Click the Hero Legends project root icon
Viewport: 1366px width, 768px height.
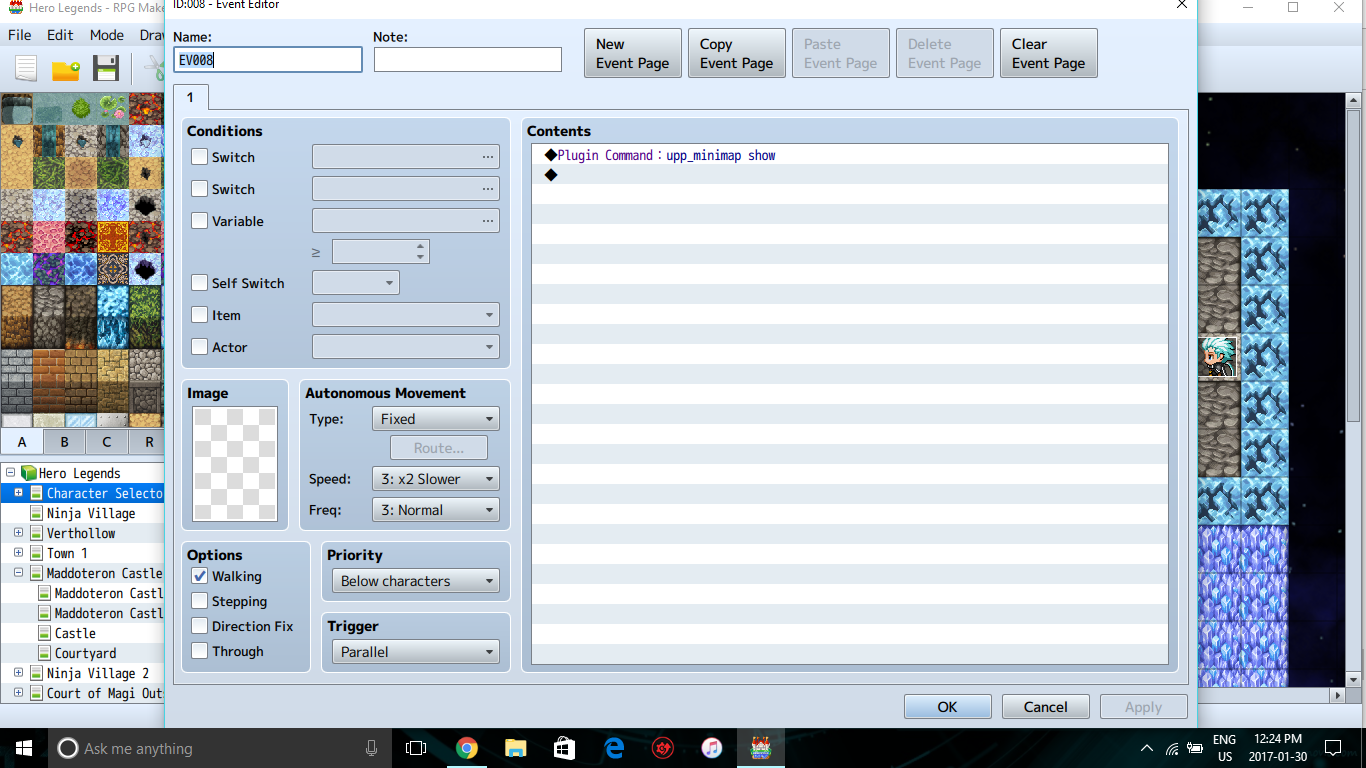[29, 473]
